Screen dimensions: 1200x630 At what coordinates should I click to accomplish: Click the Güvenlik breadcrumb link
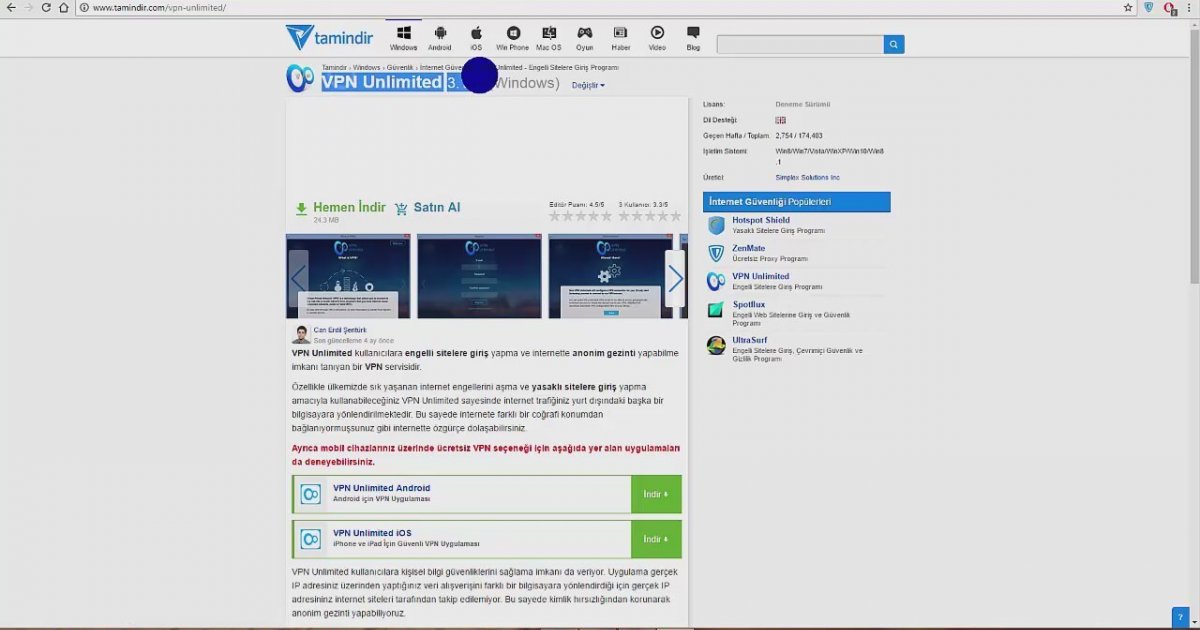400,67
